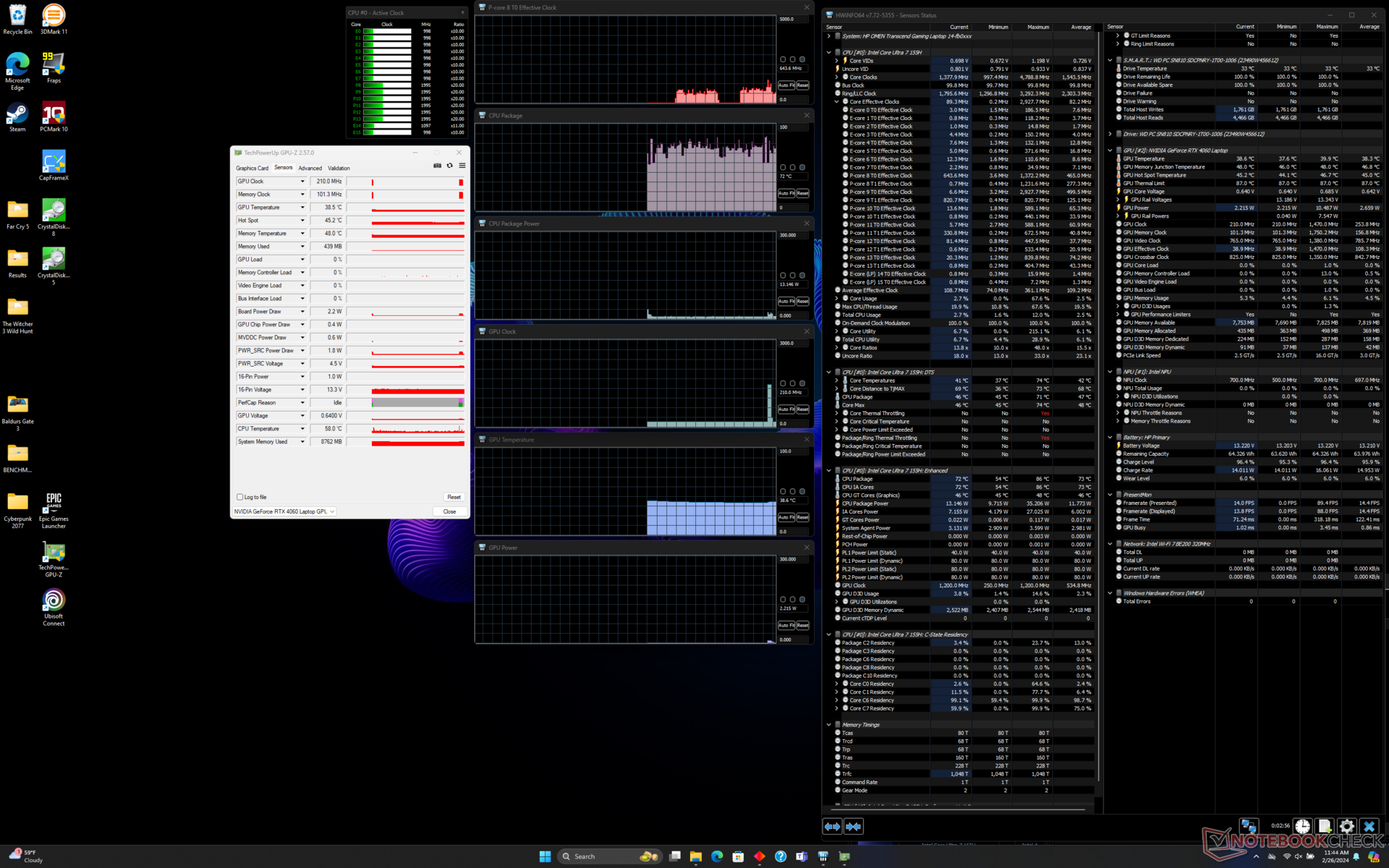Collapse the Battery: HP Primary section
1389x868 pixels.
(1110, 437)
